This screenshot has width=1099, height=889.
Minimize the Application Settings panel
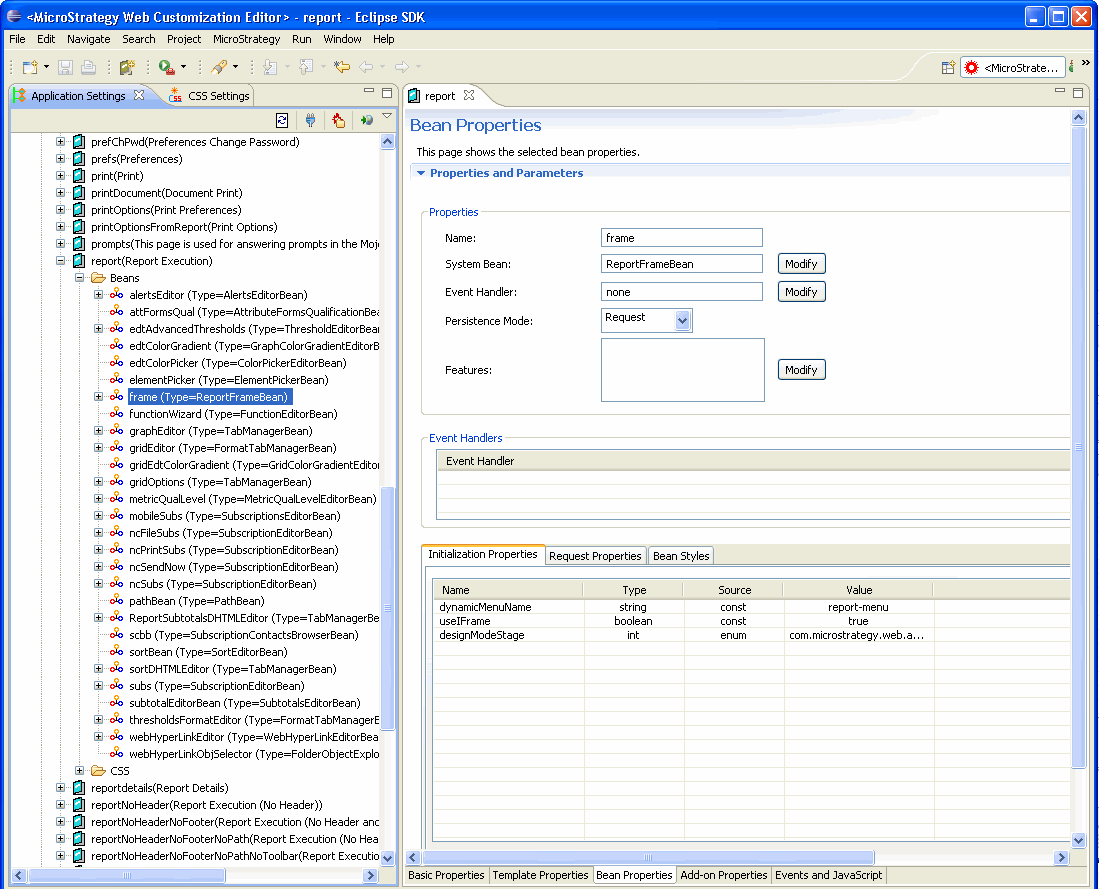(x=369, y=91)
